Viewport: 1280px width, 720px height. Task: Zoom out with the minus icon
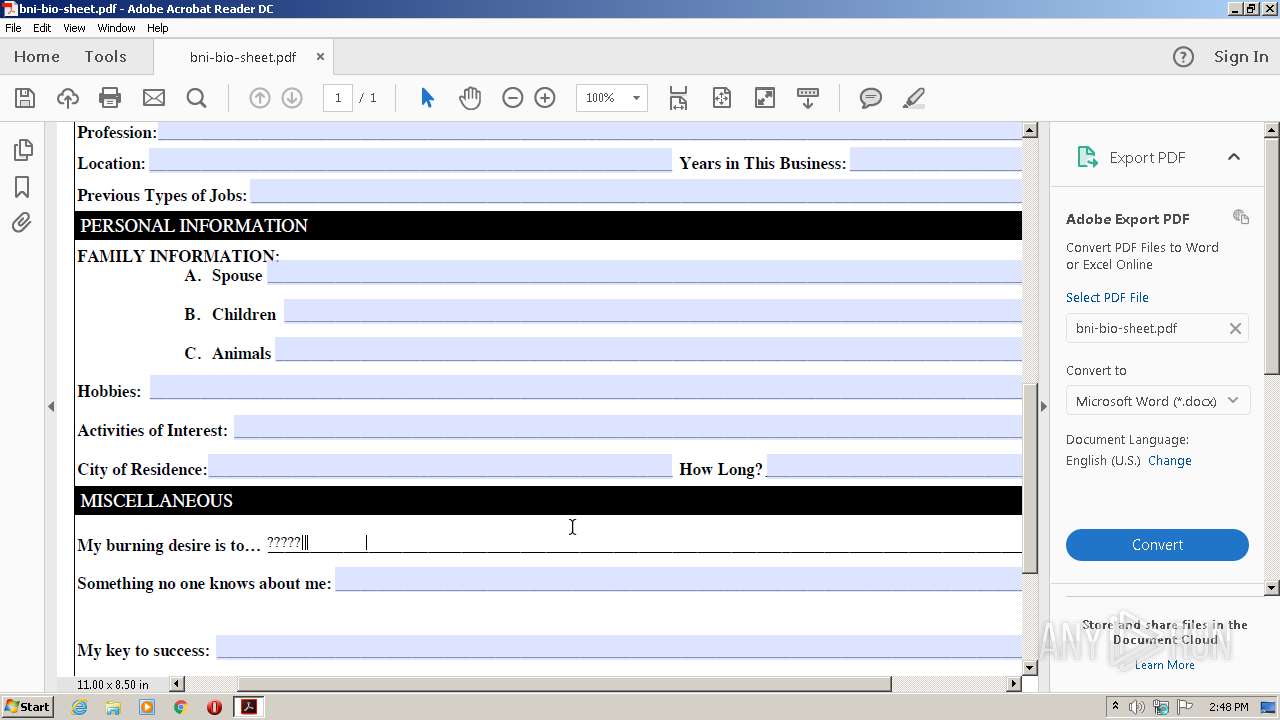(513, 98)
